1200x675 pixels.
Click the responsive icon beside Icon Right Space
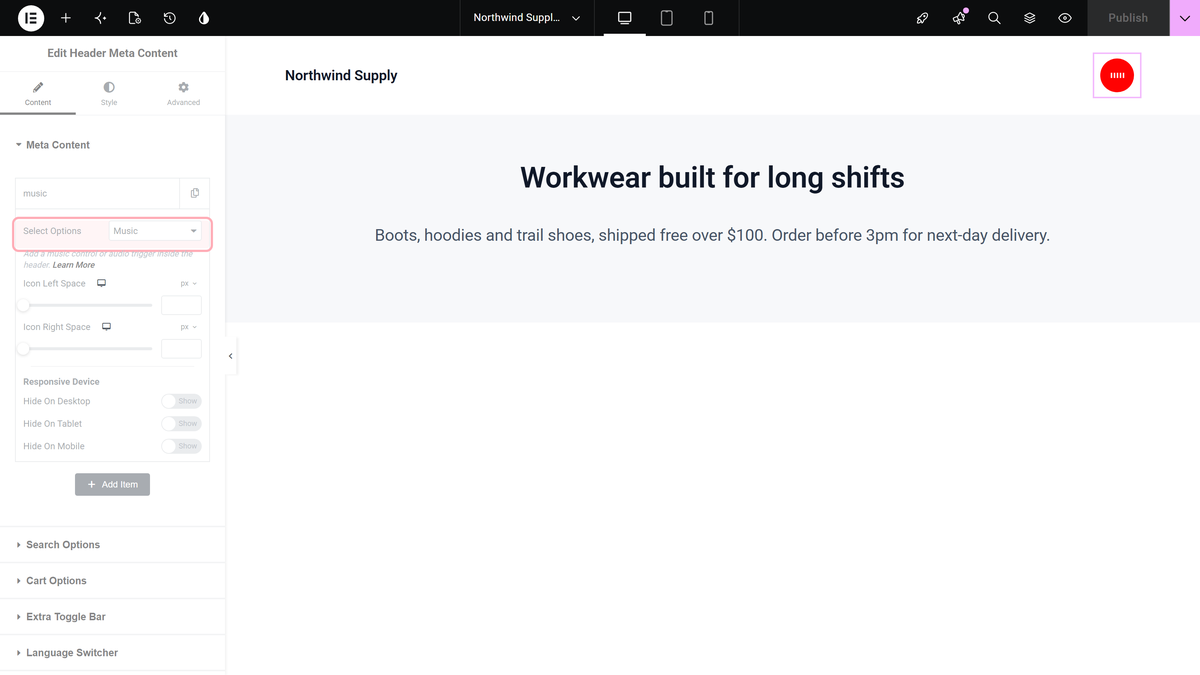(106, 327)
